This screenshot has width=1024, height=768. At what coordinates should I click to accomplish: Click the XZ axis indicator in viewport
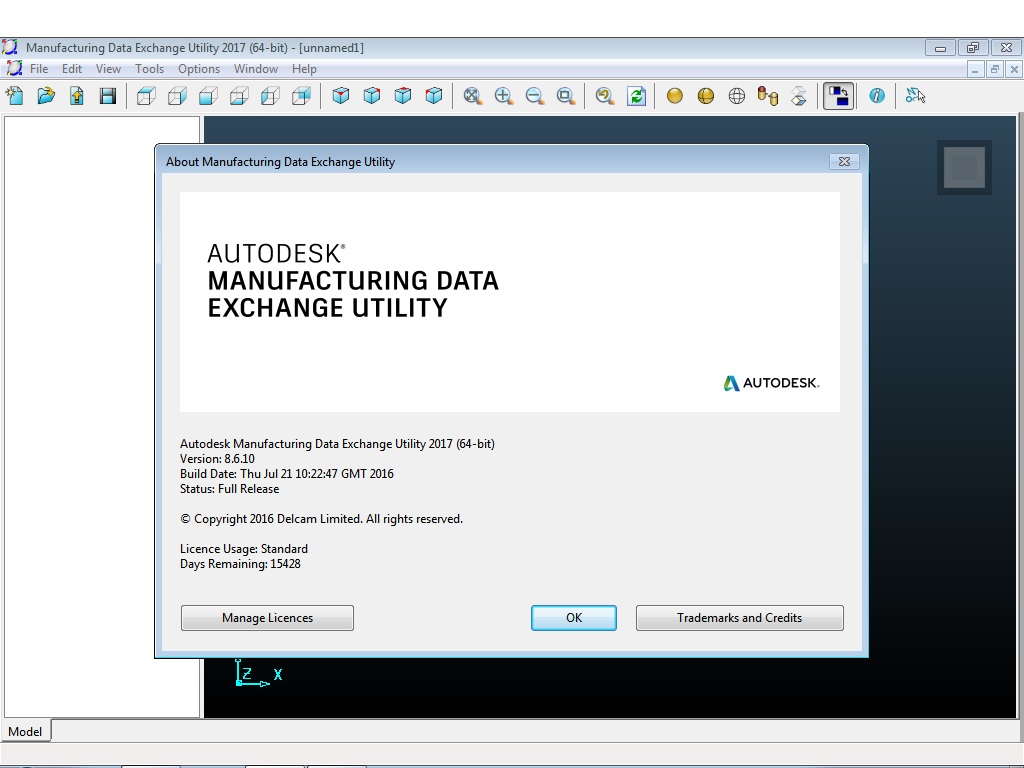259,673
